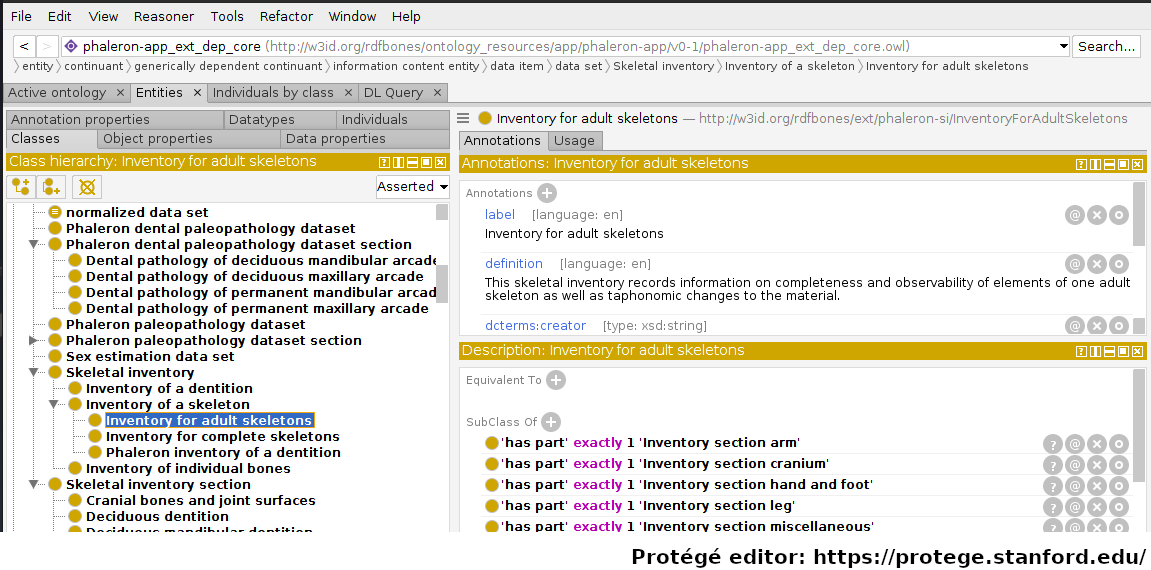Open the File menu

[x=21, y=16]
